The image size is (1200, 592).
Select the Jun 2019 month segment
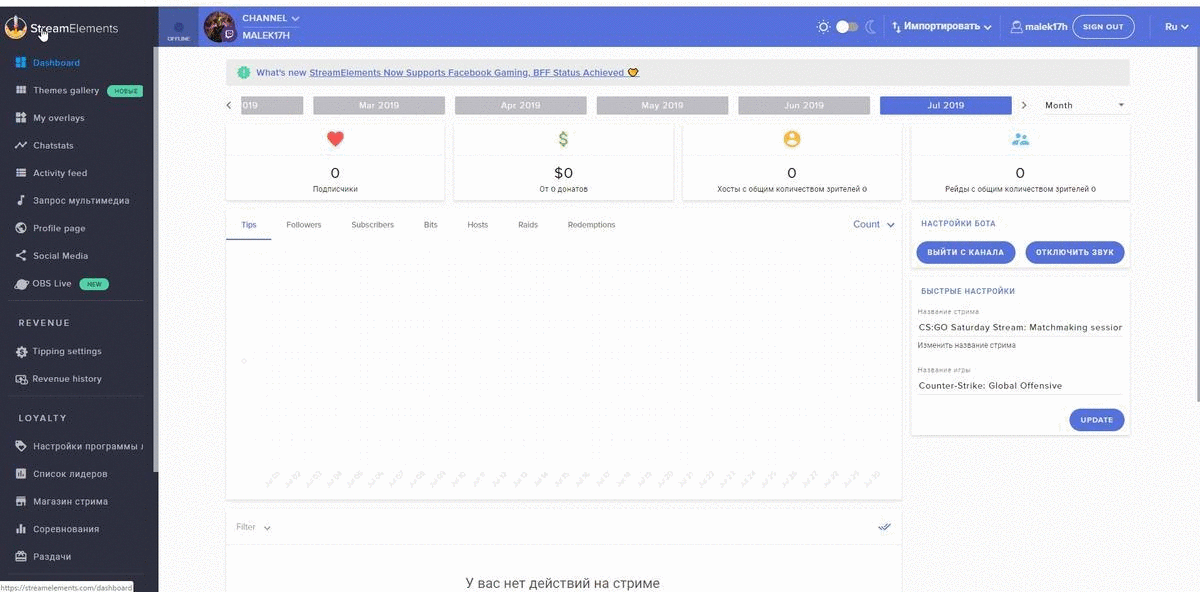coord(804,105)
